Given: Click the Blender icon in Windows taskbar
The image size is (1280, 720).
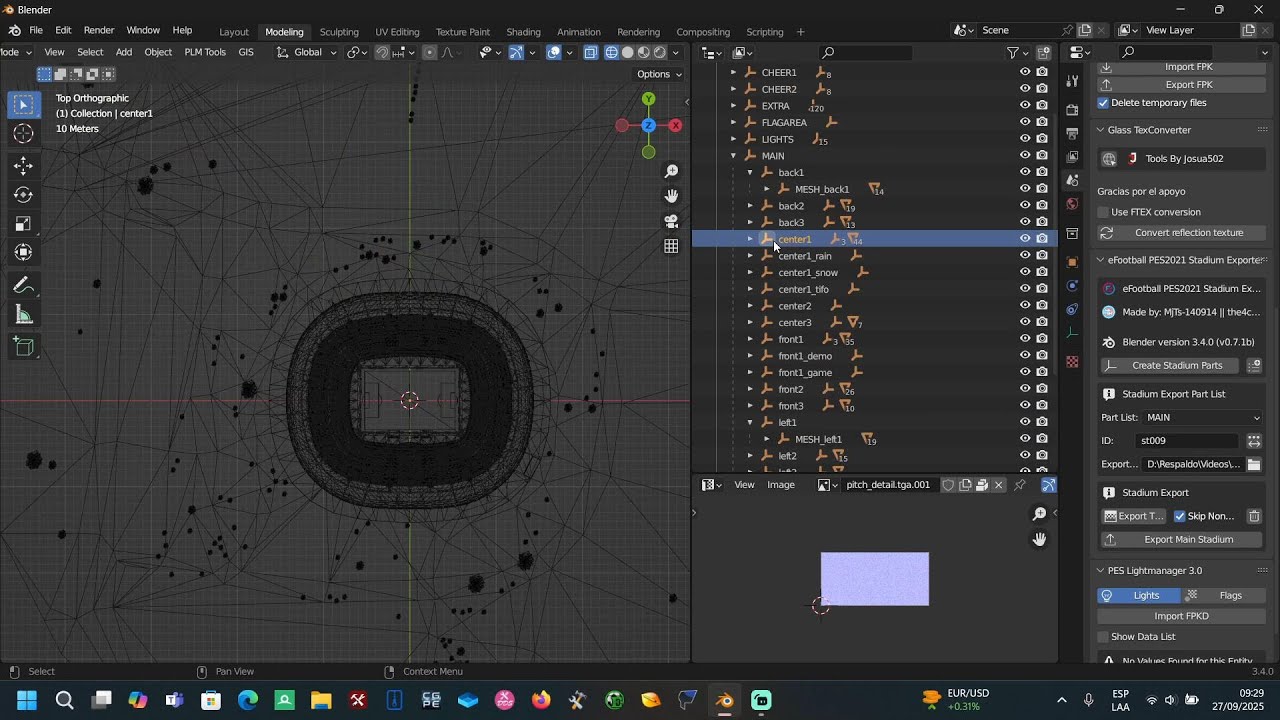Looking at the screenshot, I should click(x=724, y=700).
